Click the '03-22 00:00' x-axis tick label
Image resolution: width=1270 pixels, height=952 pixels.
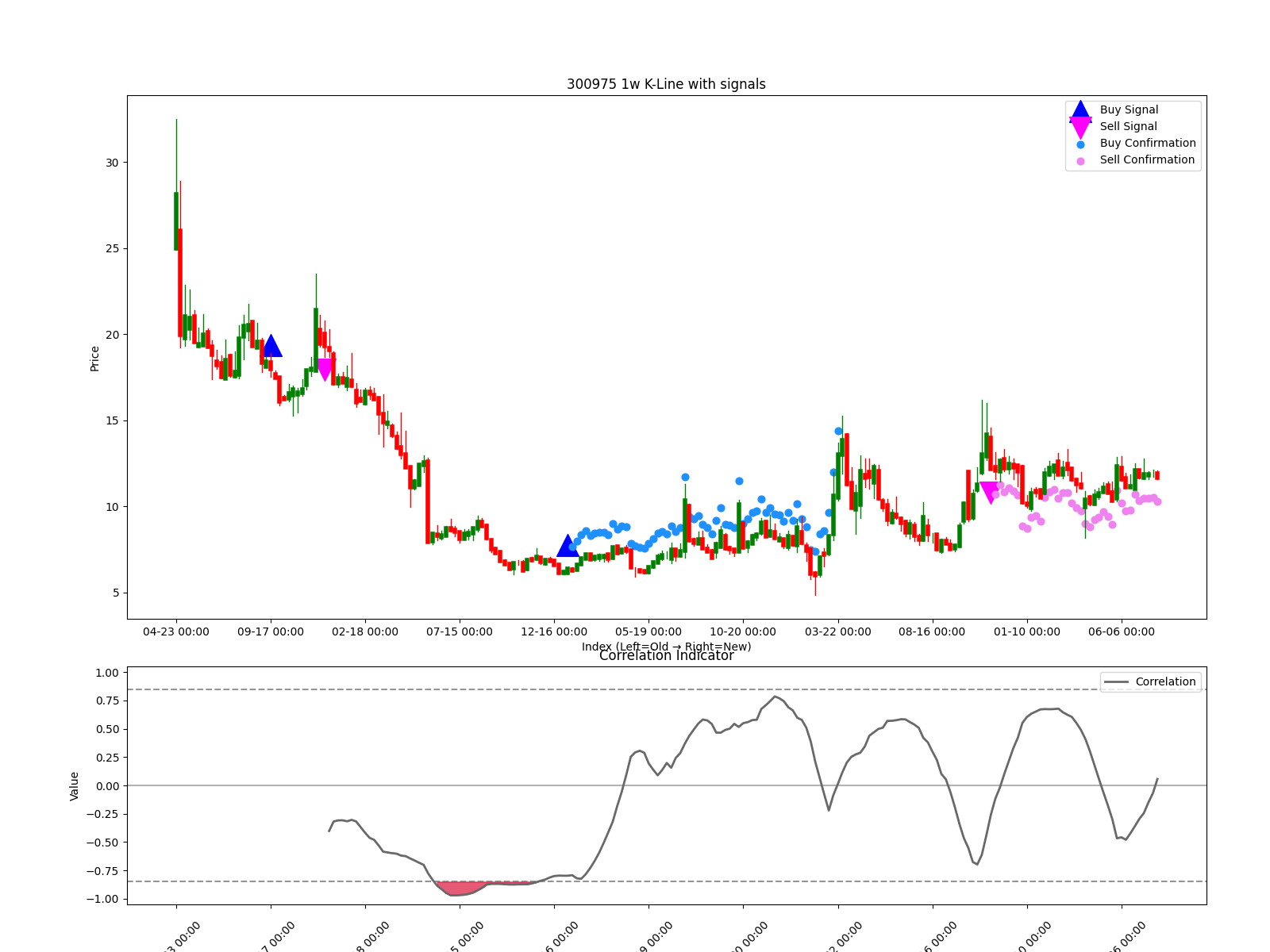coord(837,632)
